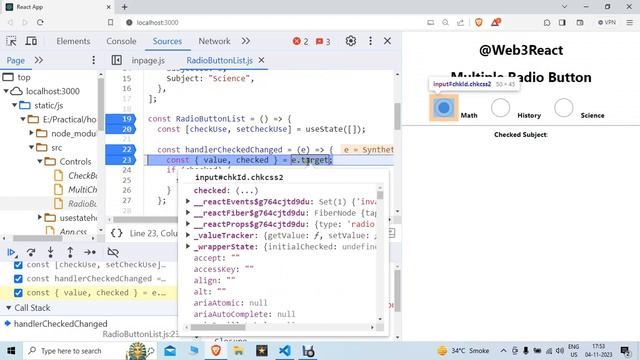
Task: Toggle breakpoint checkbox for value, checked line
Action: 18,293
